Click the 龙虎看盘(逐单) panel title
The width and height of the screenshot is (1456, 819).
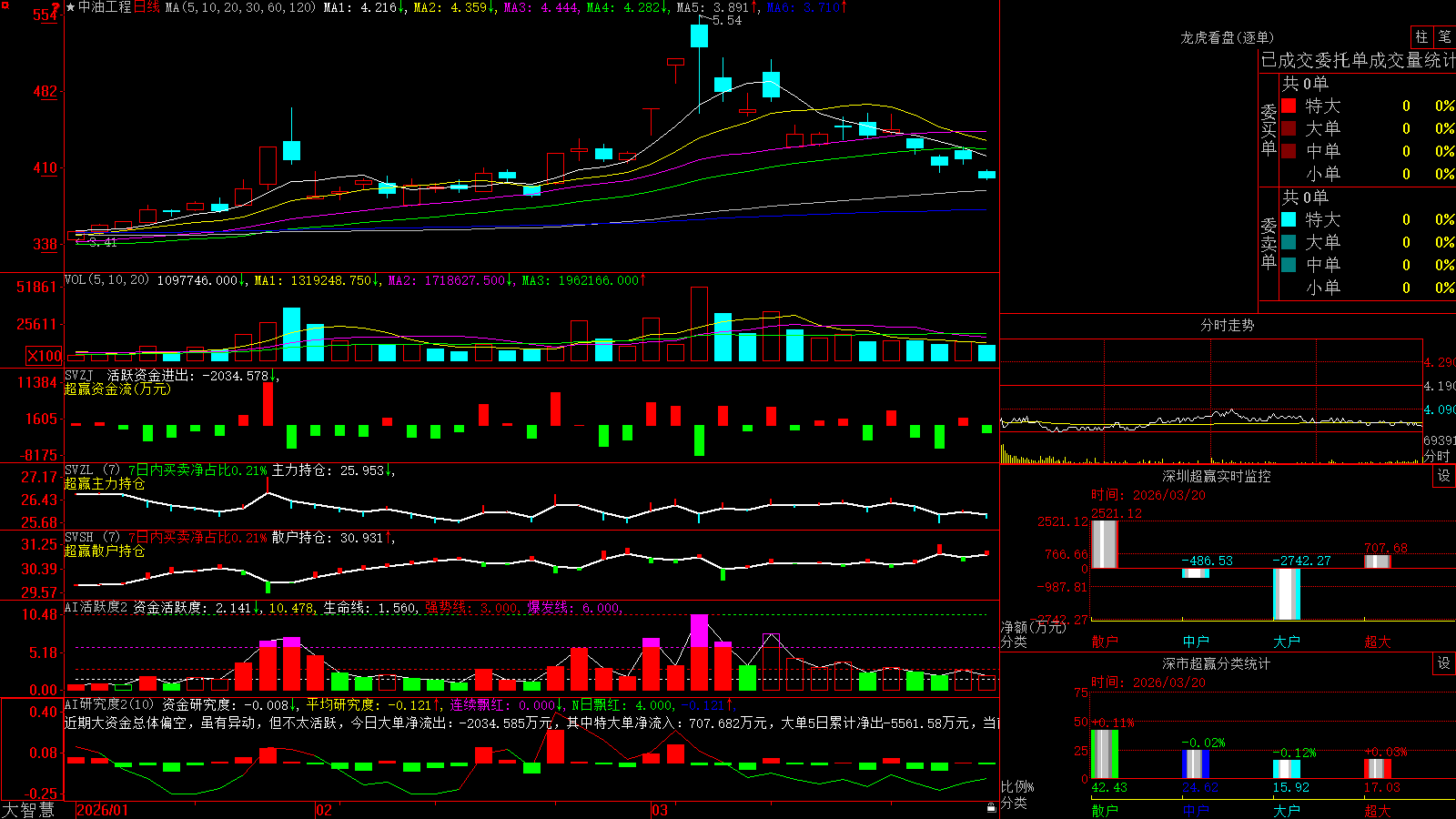click(x=1228, y=37)
